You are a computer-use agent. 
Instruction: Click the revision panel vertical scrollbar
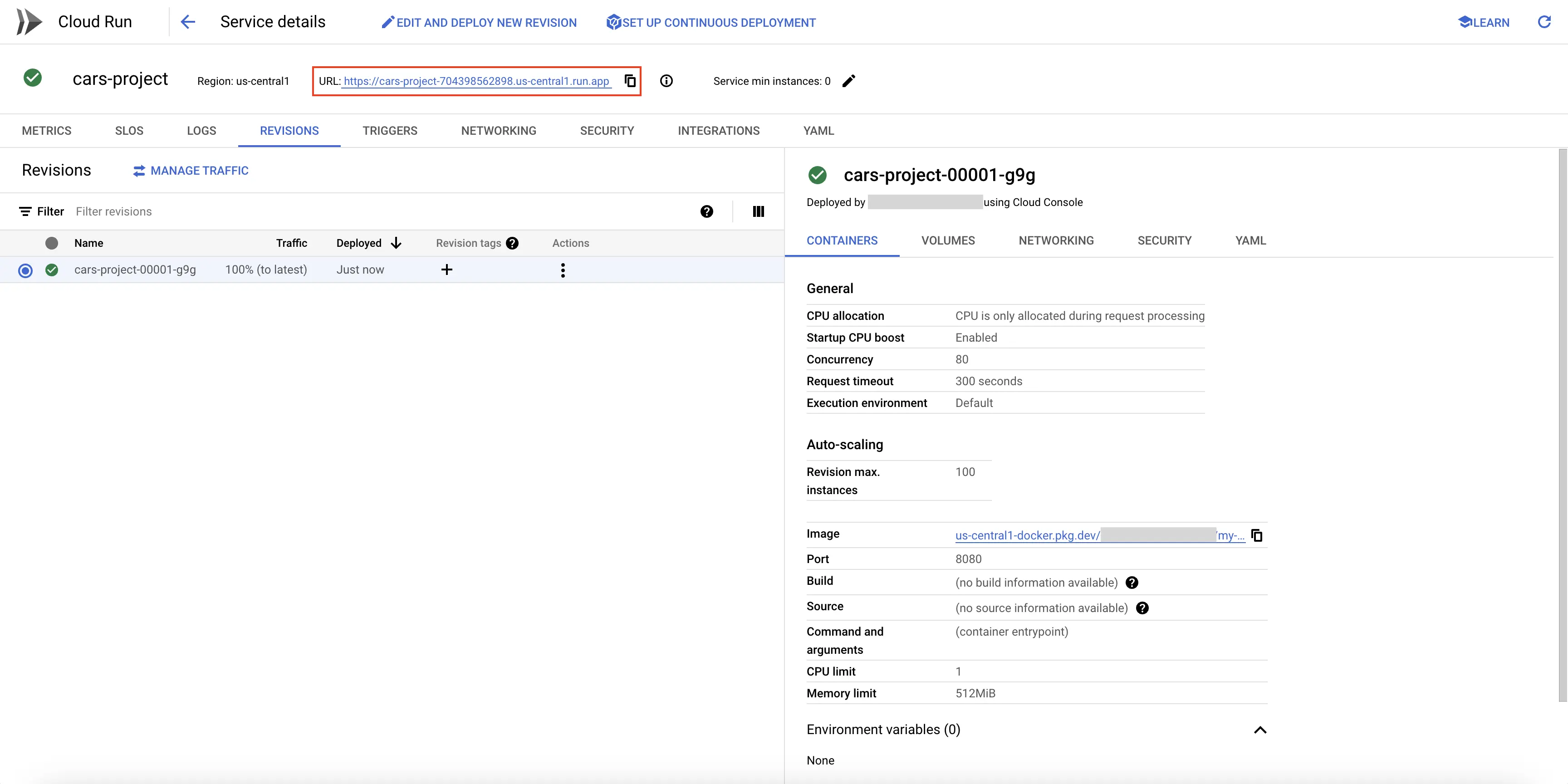click(x=1563, y=426)
